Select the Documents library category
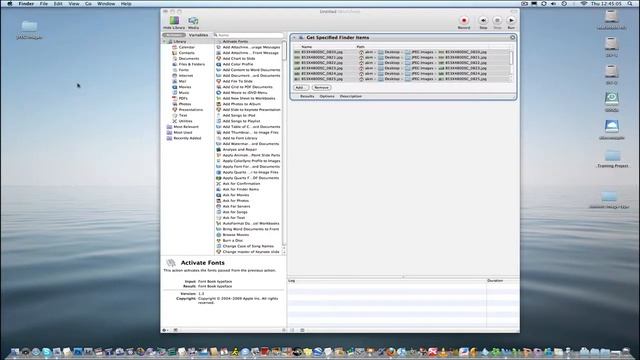 pyautogui.click(x=188, y=59)
